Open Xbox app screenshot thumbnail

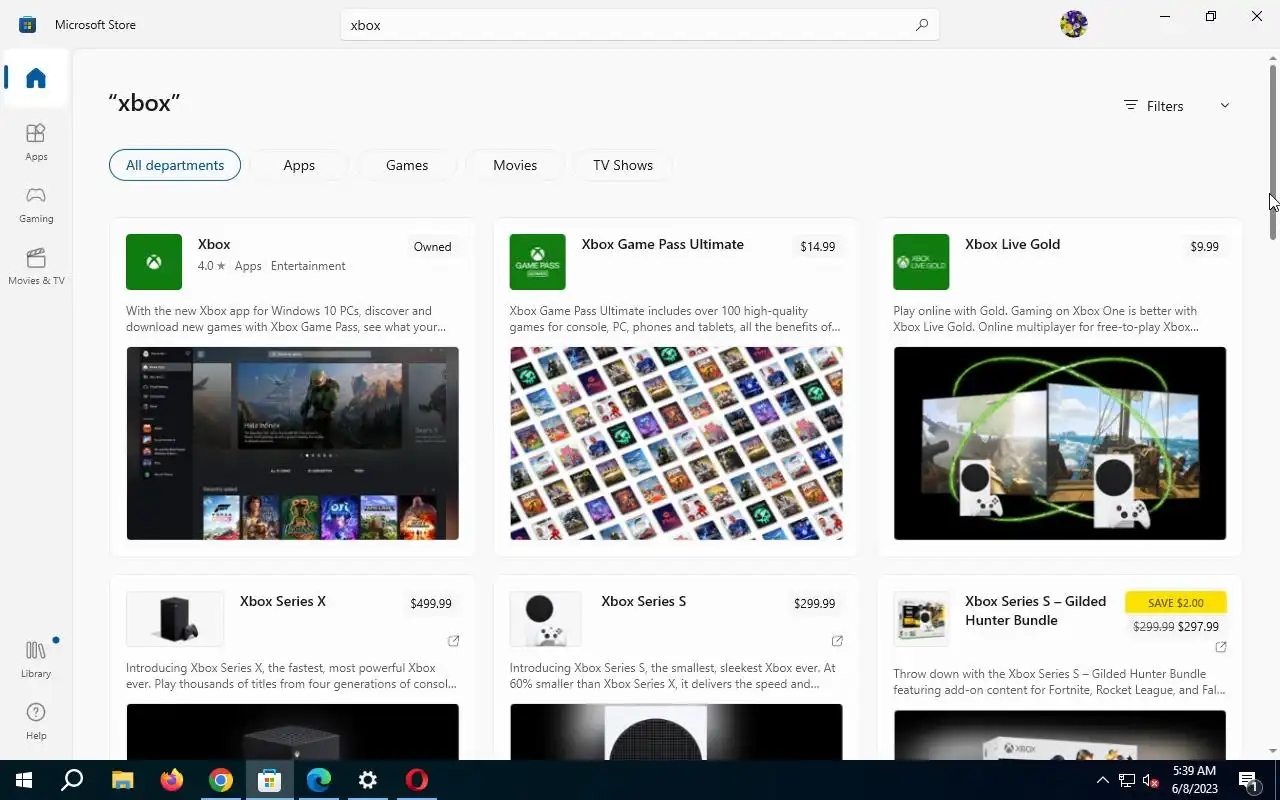pyautogui.click(x=293, y=443)
